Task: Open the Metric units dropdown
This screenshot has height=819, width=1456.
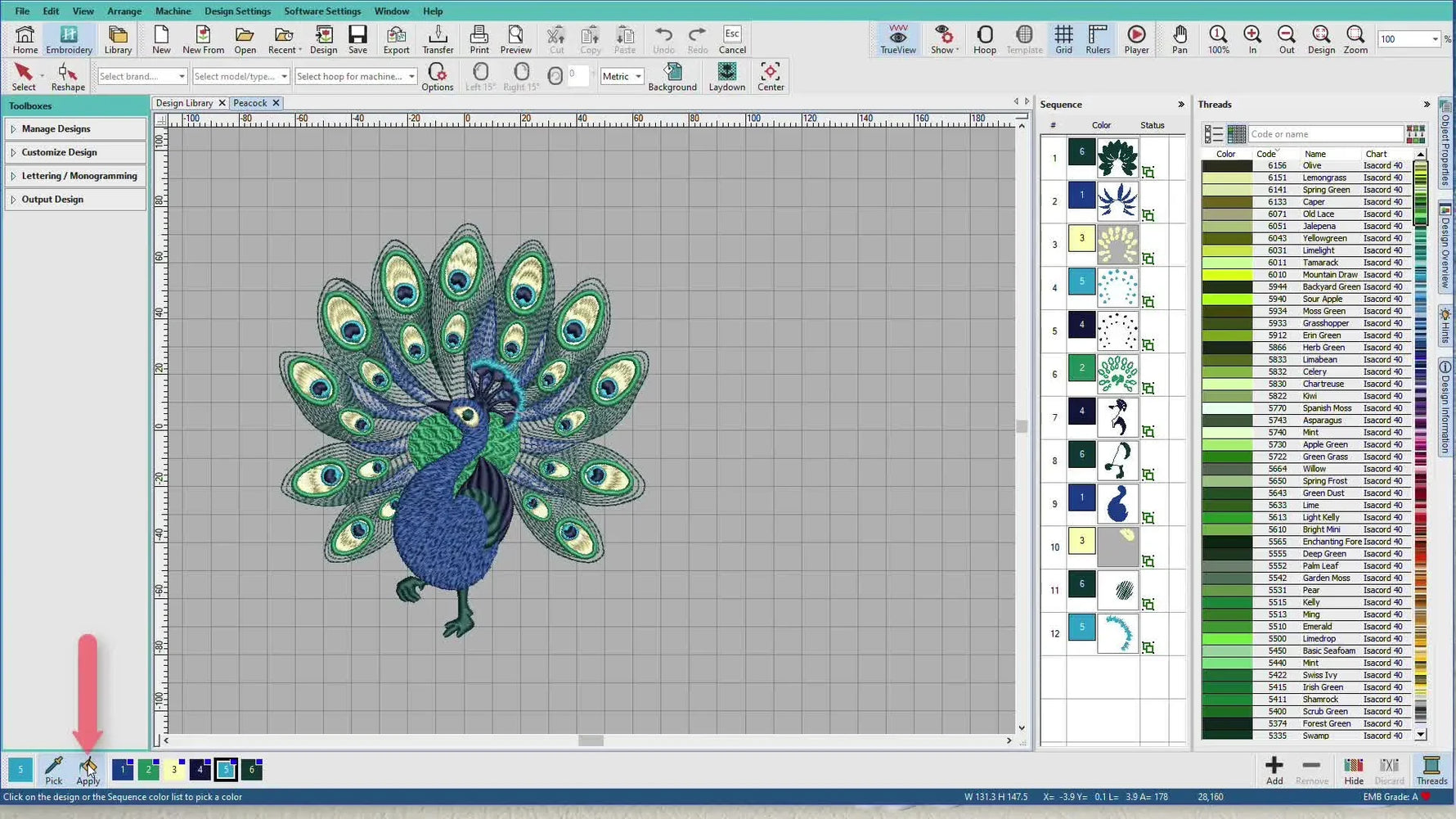Action: [621, 76]
